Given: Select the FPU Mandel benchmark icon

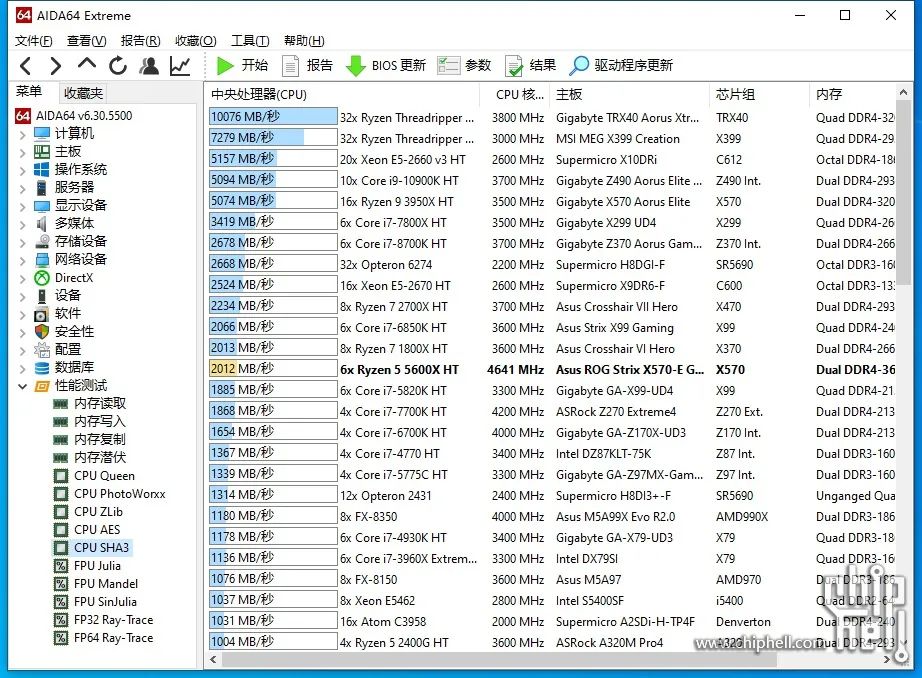Looking at the screenshot, I should (x=61, y=584).
